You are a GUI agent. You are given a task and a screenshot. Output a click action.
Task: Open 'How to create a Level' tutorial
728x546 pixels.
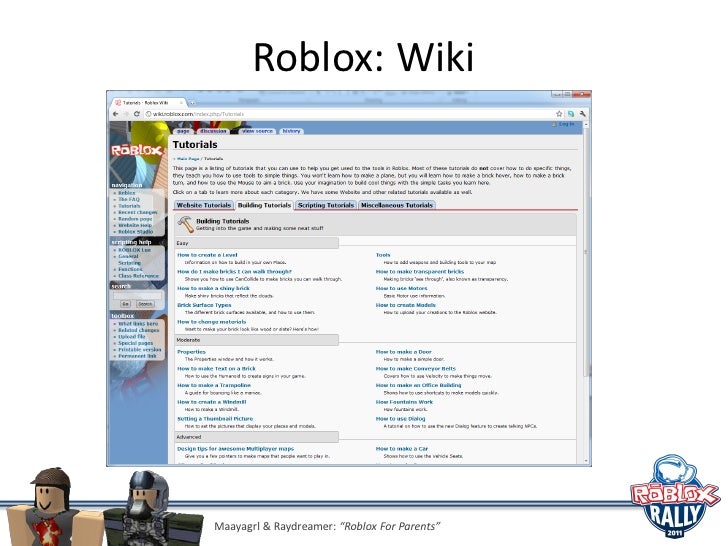pos(207,255)
